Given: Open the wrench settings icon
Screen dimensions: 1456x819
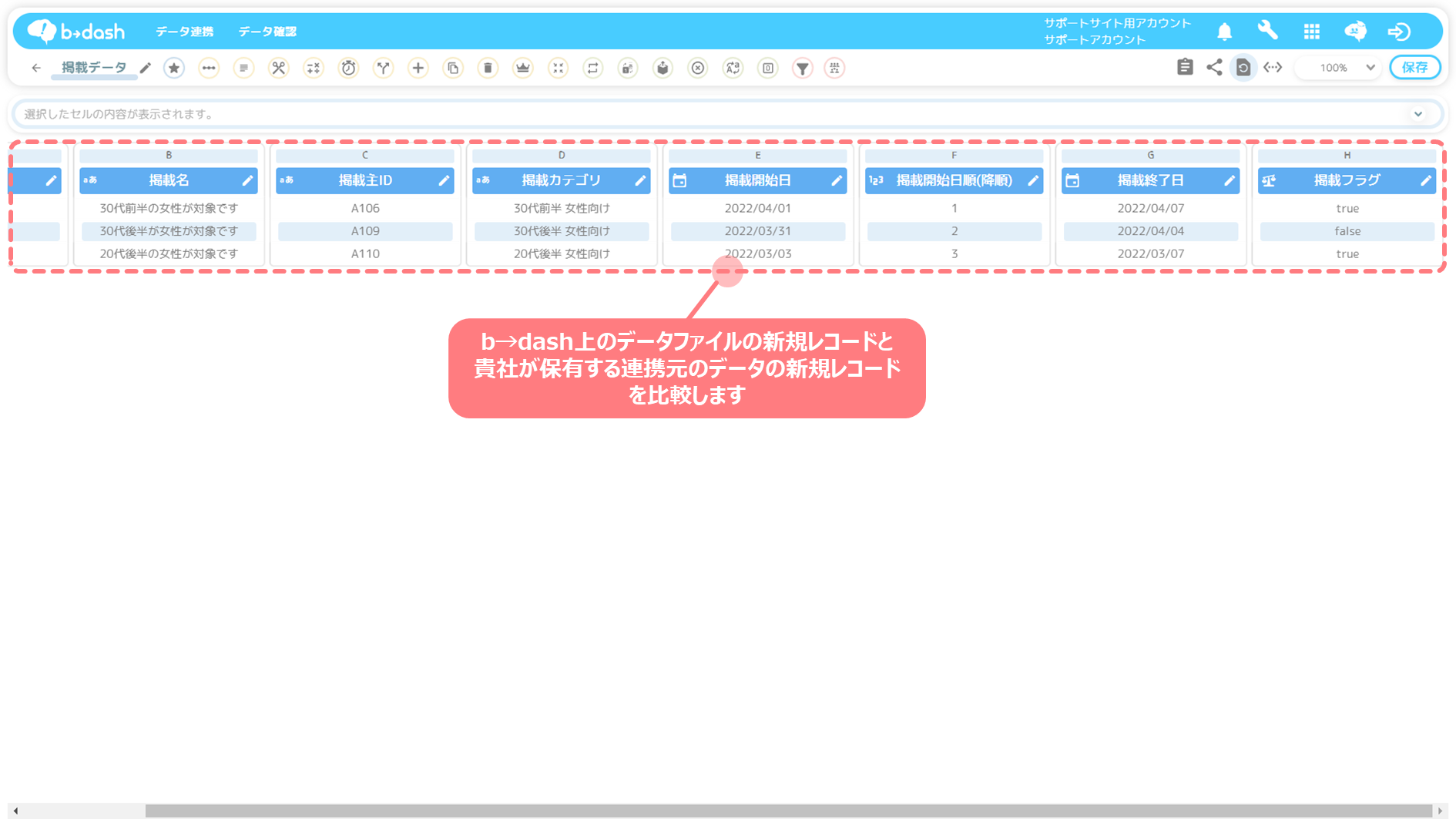Looking at the screenshot, I should point(1267,31).
